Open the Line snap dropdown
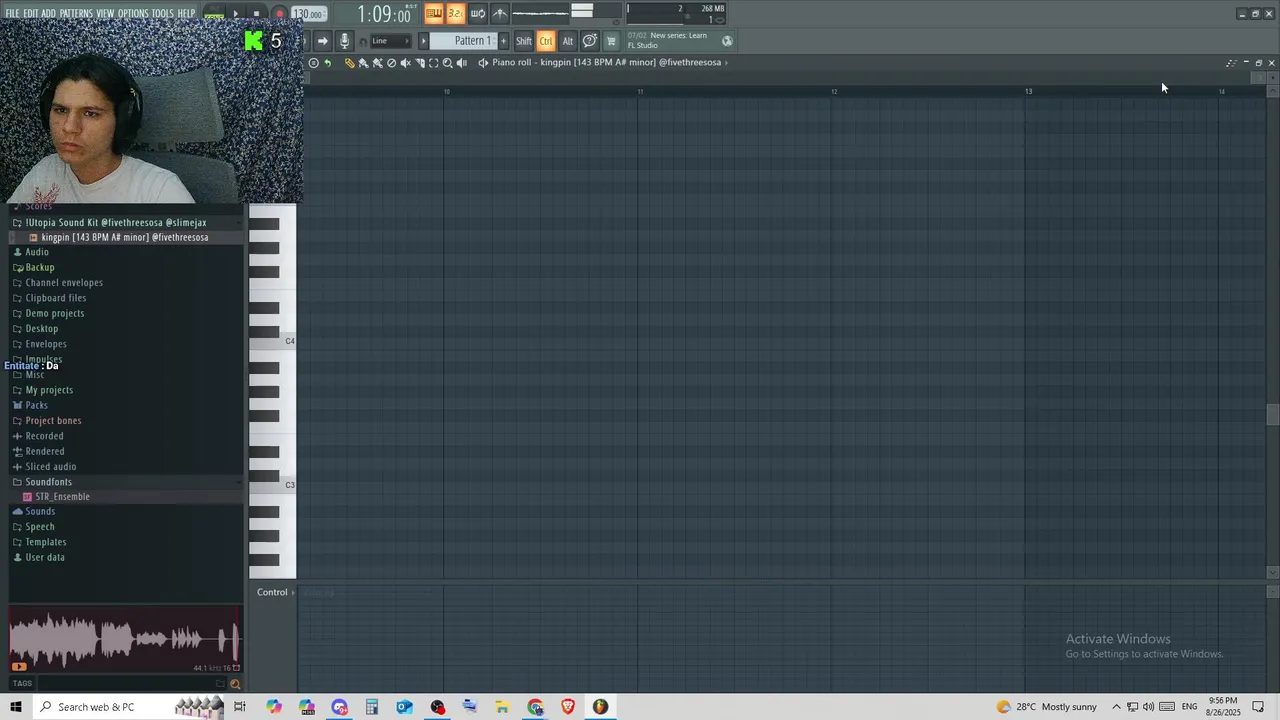The height and width of the screenshot is (720, 1280). tap(390, 41)
